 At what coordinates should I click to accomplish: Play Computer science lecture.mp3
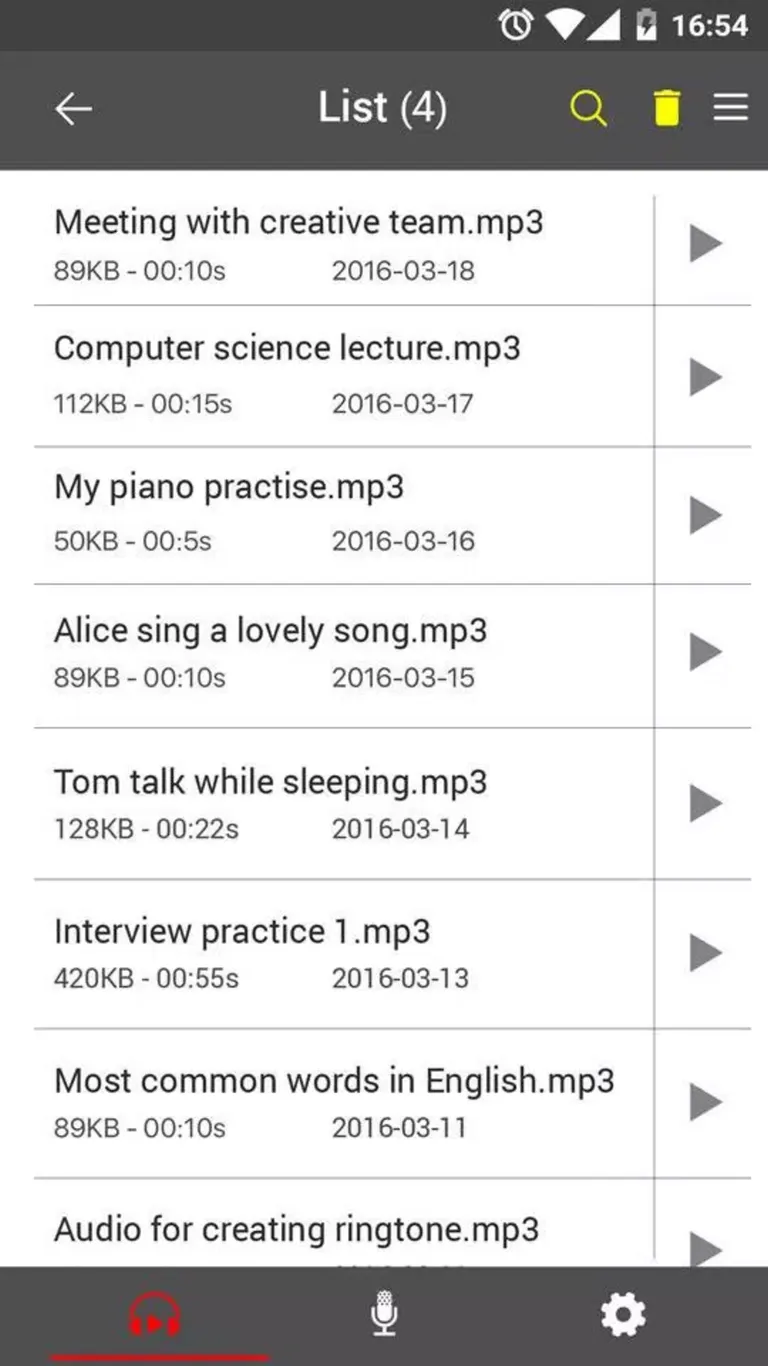705,377
